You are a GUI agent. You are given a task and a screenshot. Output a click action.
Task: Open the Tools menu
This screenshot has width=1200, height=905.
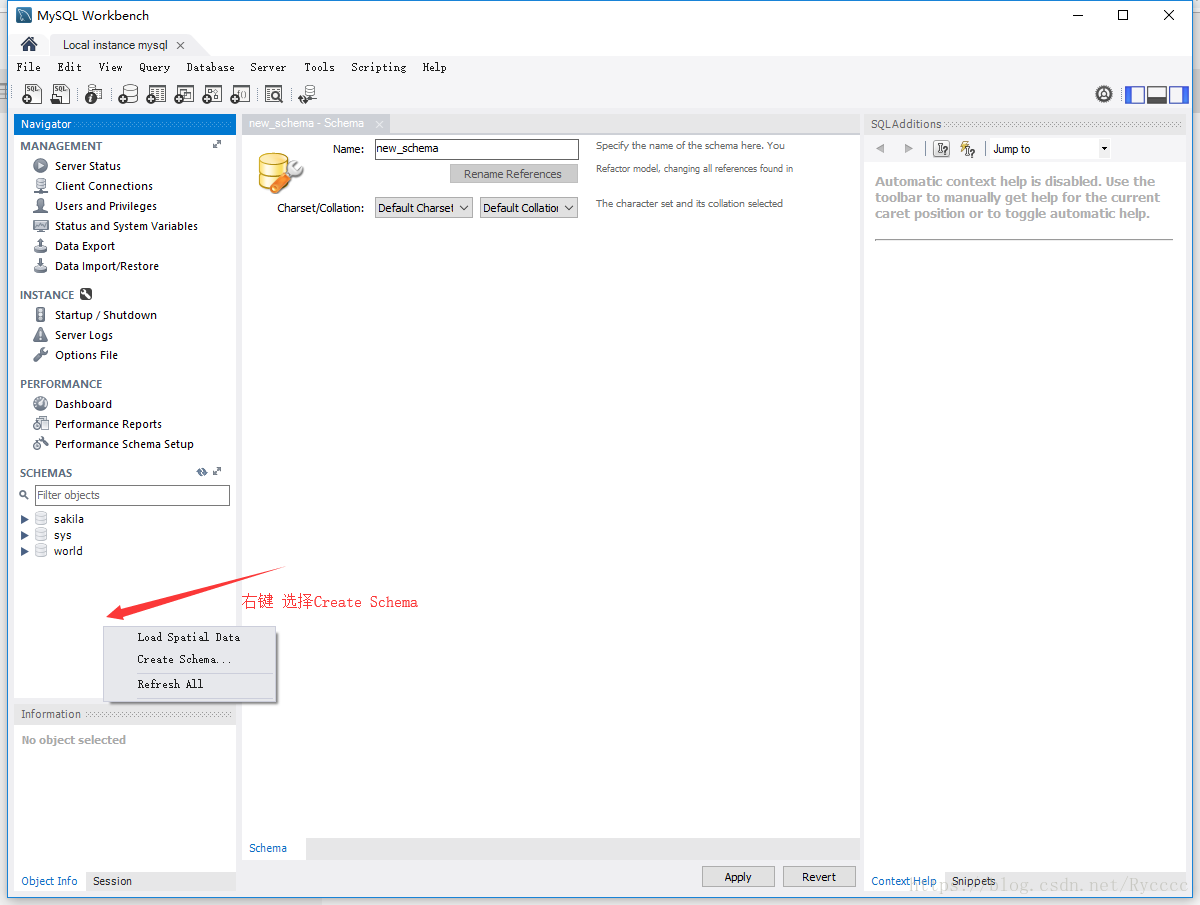[x=320, y=67]
